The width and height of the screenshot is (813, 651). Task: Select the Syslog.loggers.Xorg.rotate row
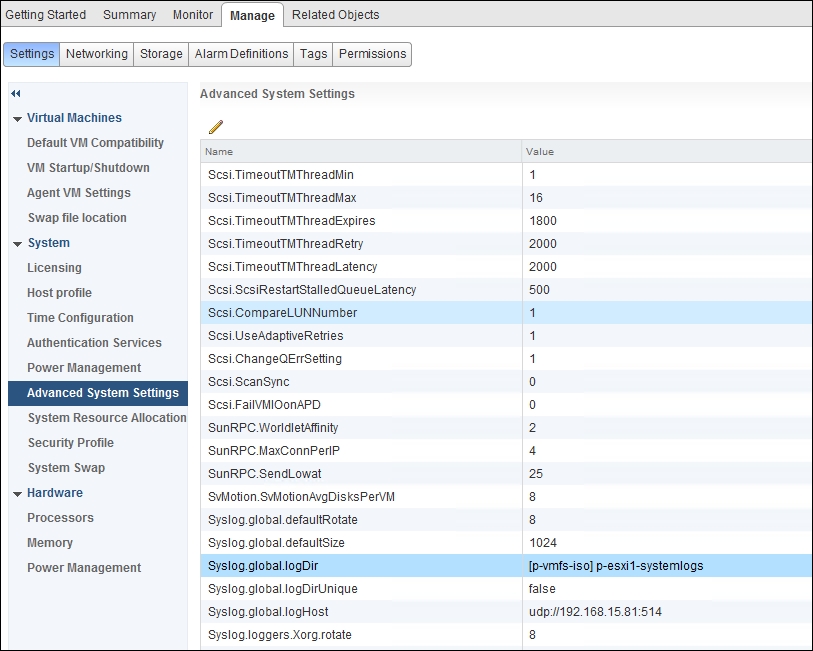click(x=507, y=634)
